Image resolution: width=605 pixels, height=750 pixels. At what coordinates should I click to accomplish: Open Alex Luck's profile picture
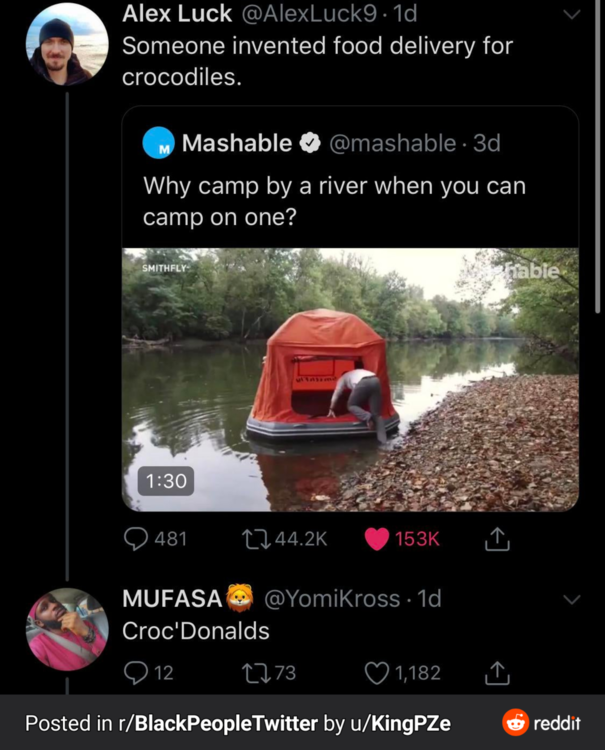[66, 44]
